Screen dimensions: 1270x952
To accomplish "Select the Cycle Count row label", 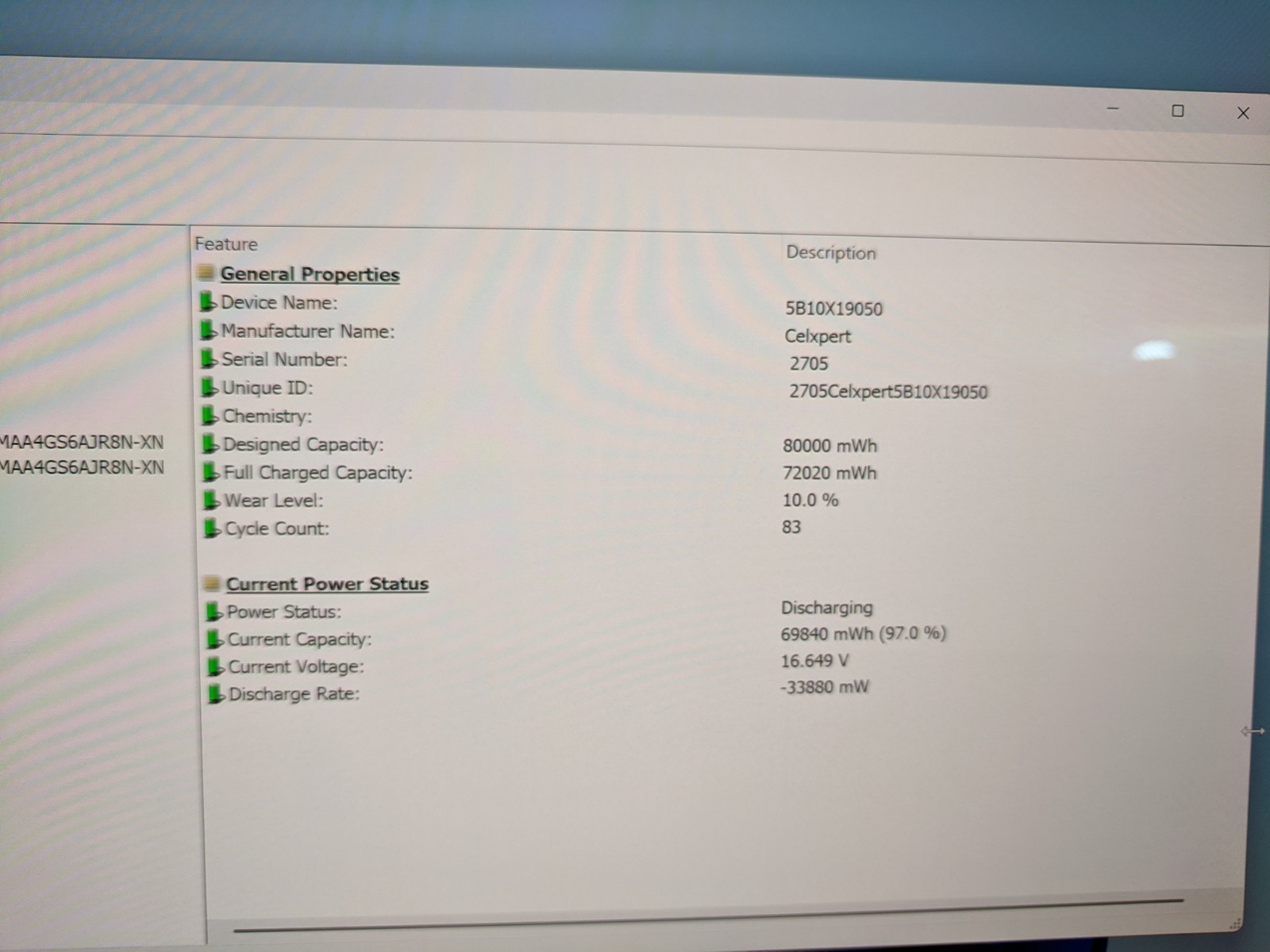I will coord(277,528).
